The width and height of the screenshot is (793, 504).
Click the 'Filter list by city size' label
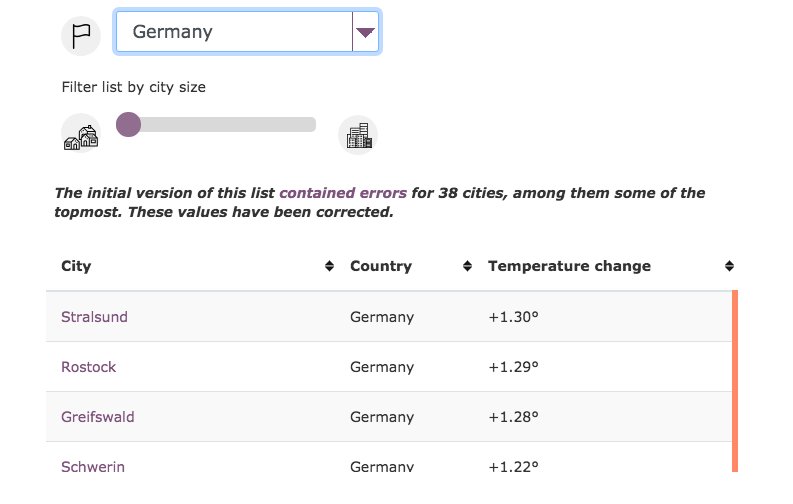point(134,87)
